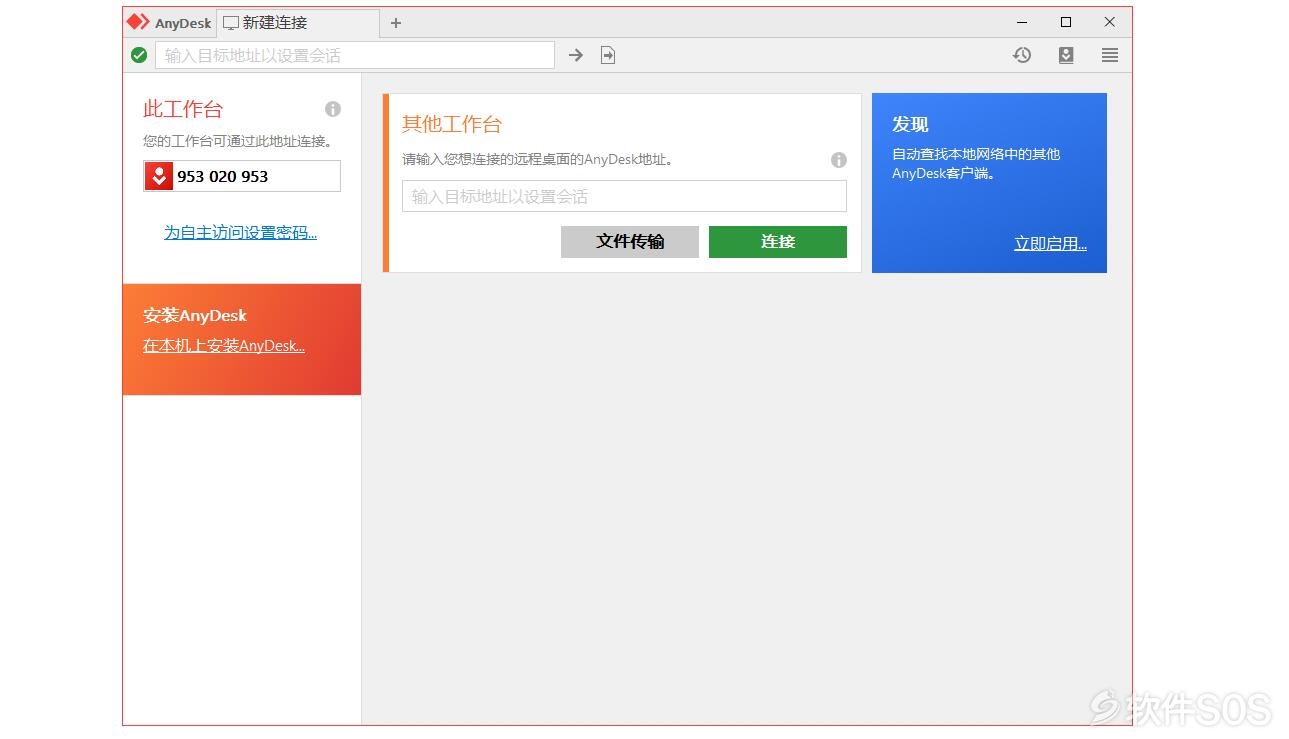
Task: Click the AnyDesk logo in title bar
Action: [138, 22]
